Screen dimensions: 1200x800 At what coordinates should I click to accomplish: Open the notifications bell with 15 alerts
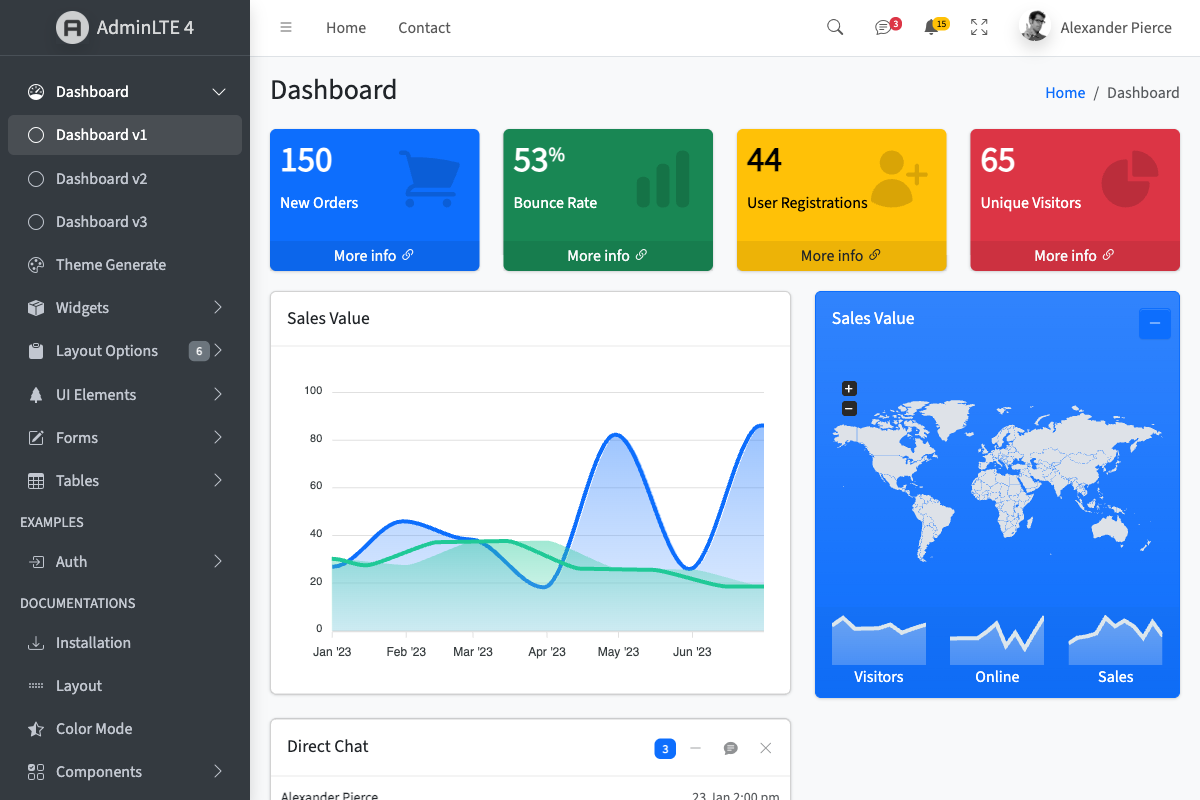pos(931,27)
